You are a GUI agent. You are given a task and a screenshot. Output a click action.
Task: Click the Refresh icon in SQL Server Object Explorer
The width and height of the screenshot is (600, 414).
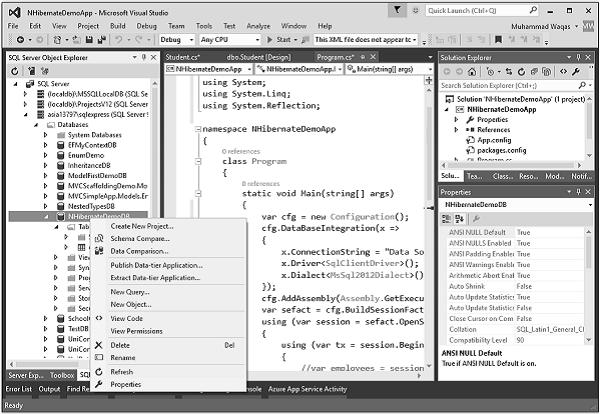click(15, 71)
